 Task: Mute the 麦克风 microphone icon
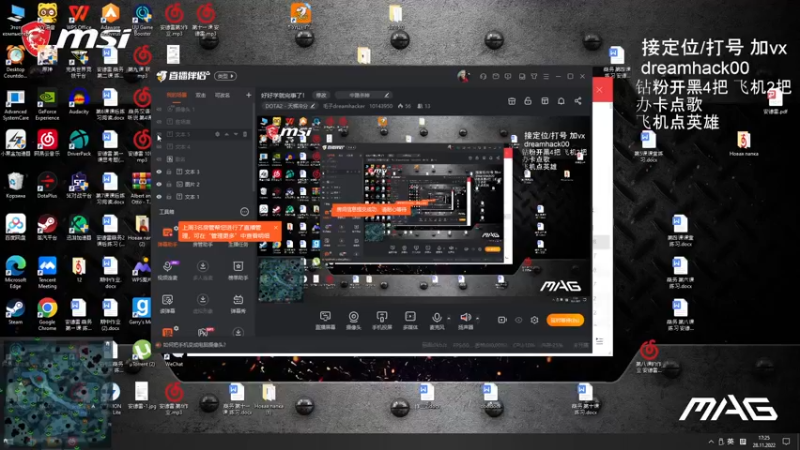click(436, 318)
